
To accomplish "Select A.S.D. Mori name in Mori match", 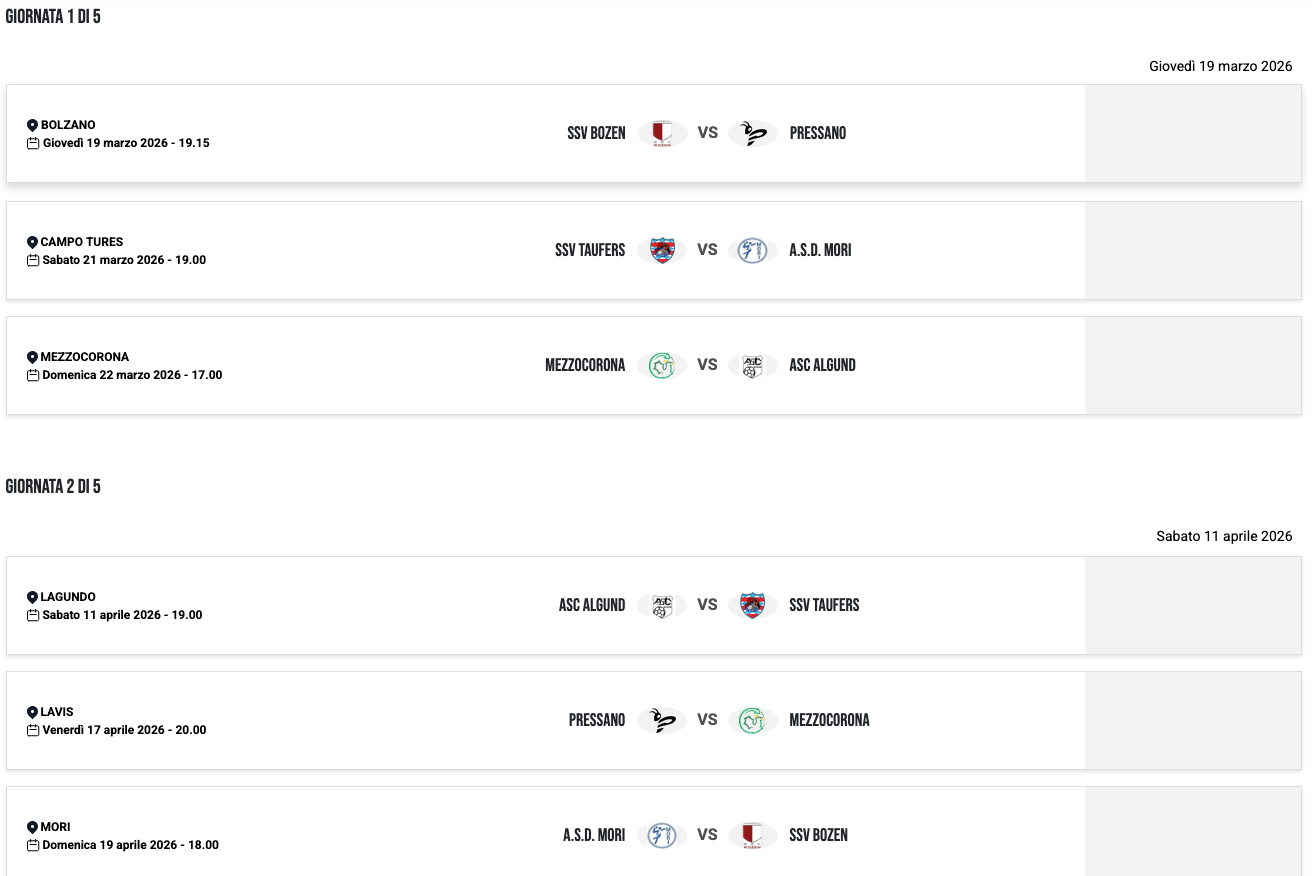I will pos(594,835).
